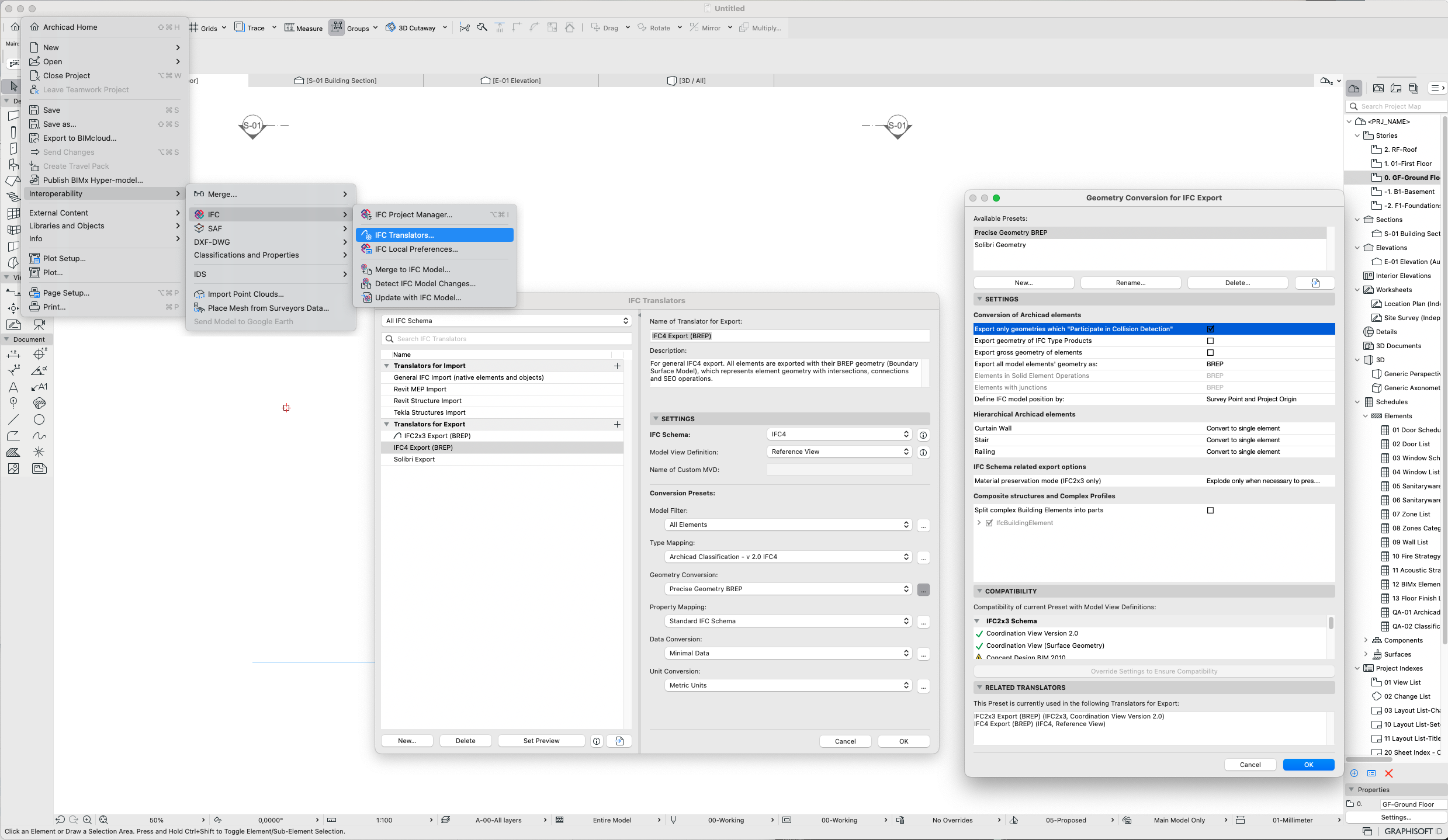Select Solibri Geometry preset
The height and width of the screenshot is (840, 1448).
pyautogui.click(x=1150, y=245)
